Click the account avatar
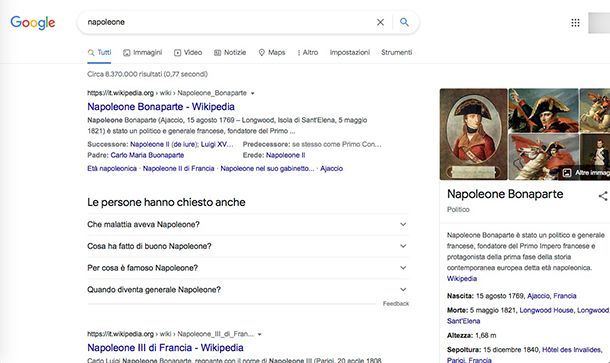The width and height of the screenshot is (610, 363). (599, 23)
